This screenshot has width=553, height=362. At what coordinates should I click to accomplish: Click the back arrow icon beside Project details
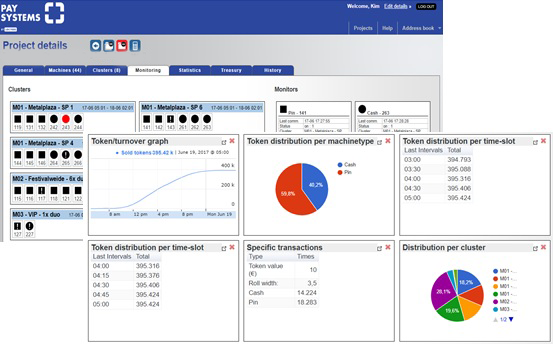point(95,46)
